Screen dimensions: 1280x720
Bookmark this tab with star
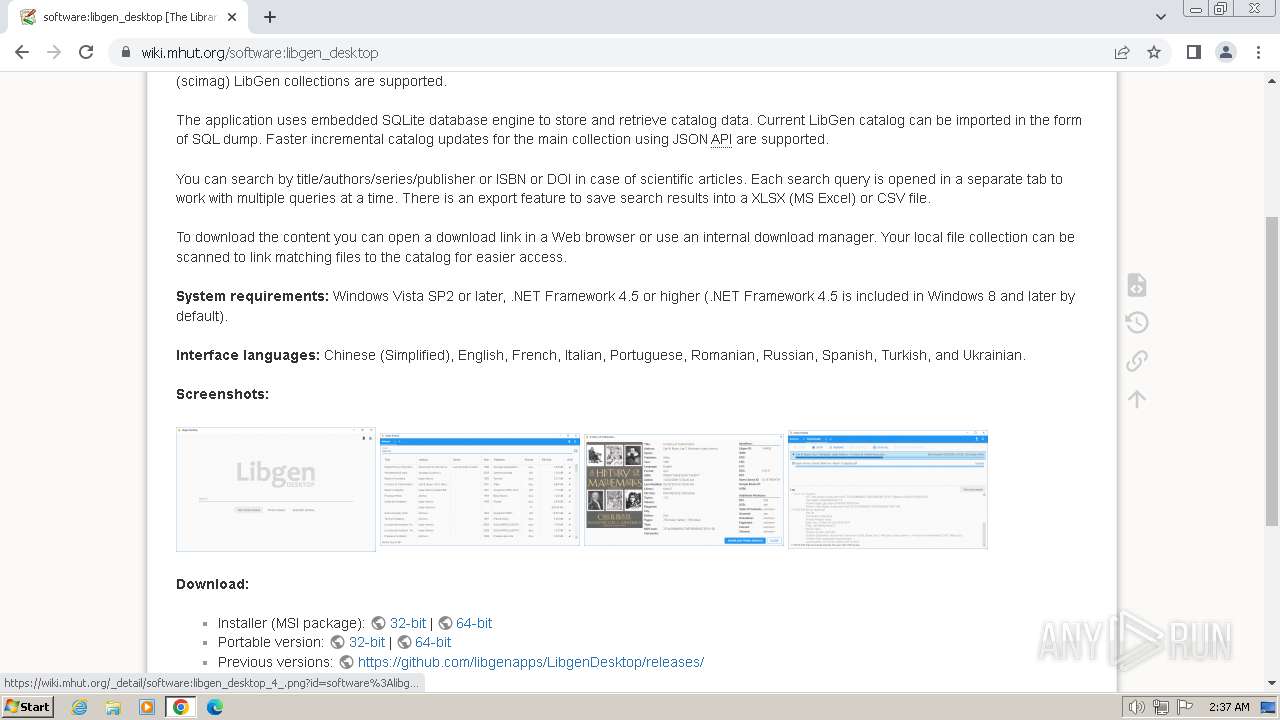point(1154,52)
